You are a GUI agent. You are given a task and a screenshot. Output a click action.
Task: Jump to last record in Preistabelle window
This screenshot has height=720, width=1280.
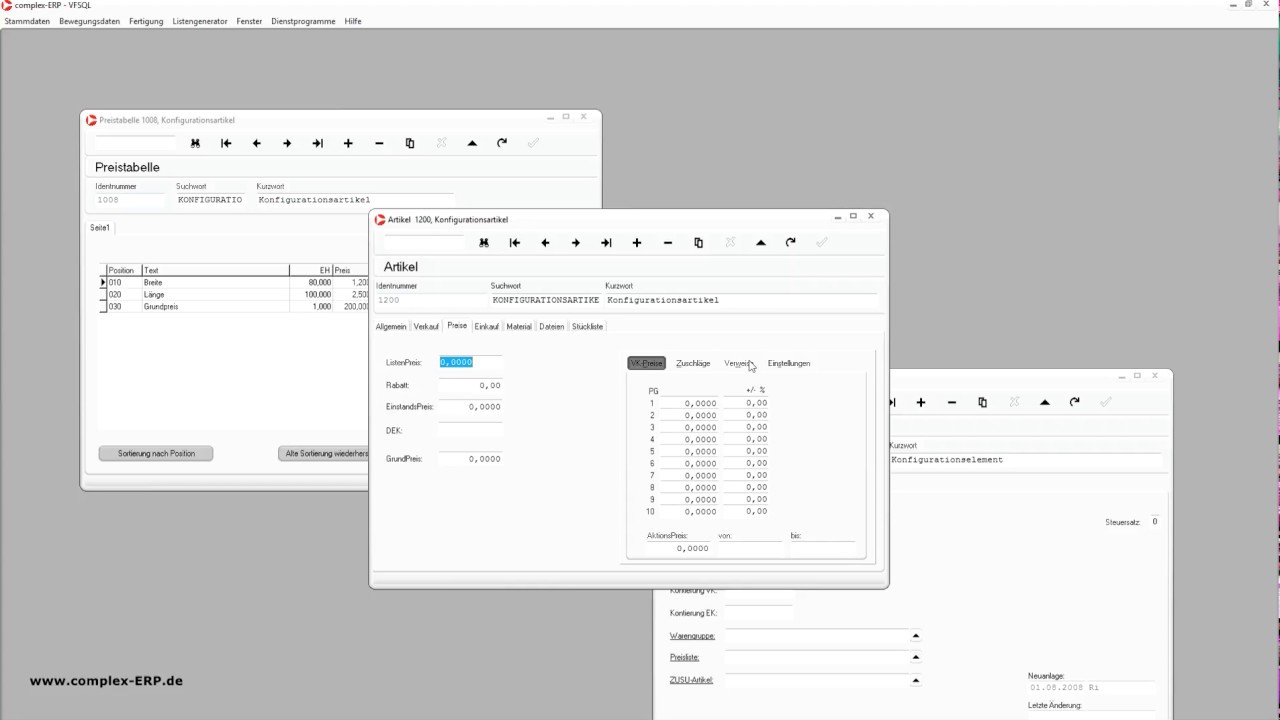click(318, 143)
